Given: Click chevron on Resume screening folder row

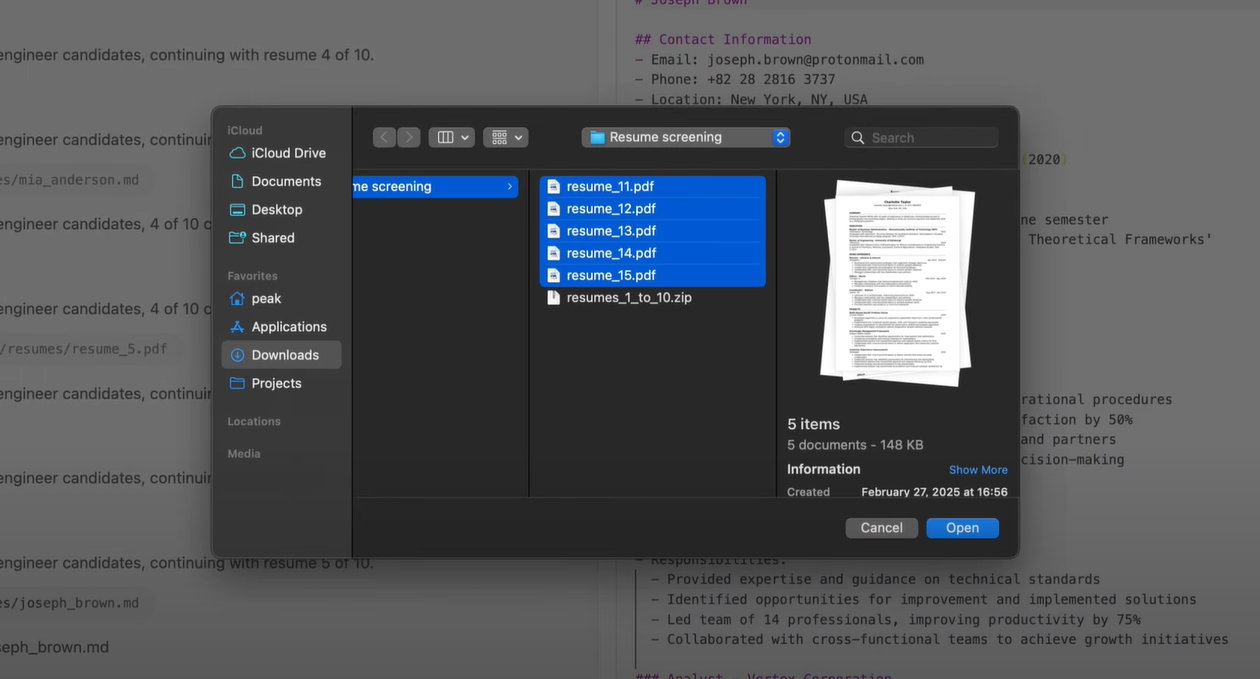Looking at the screenshot, I should (510, 187).
